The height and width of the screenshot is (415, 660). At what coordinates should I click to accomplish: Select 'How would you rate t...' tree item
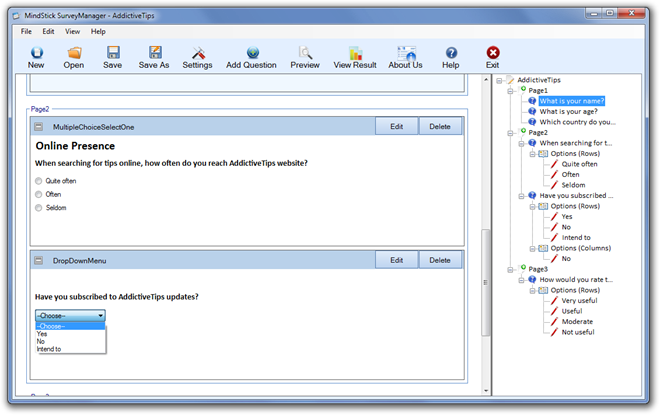576,279
